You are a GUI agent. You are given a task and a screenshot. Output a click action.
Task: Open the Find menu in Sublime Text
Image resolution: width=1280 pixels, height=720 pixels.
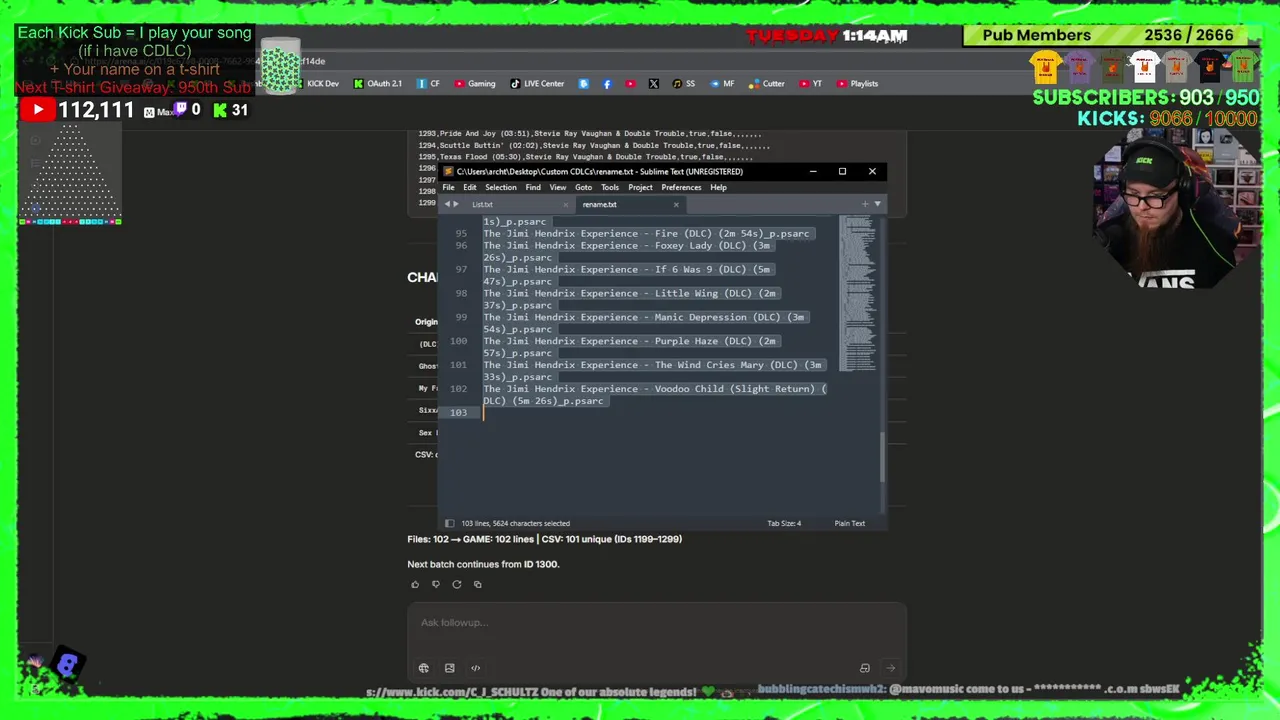(x=533, y=187)
